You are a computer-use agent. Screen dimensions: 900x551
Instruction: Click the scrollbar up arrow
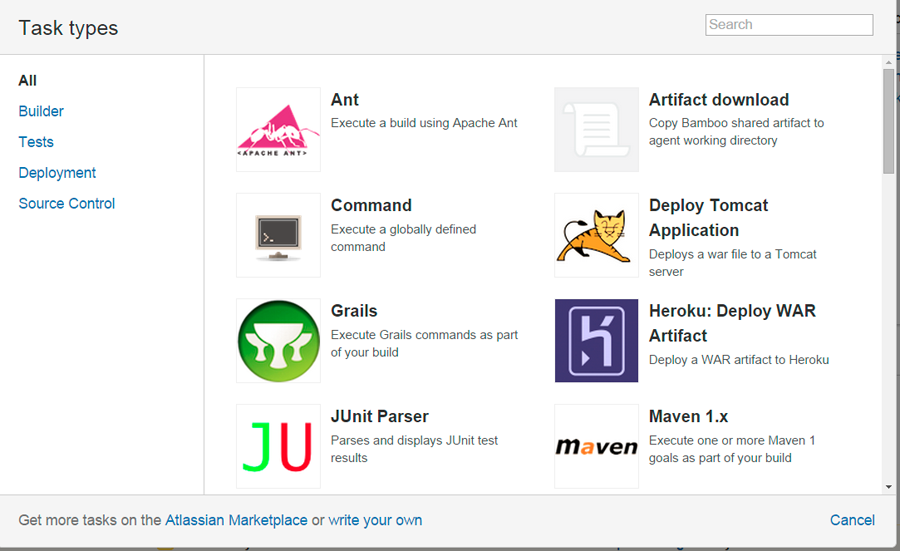coord(889,62)
